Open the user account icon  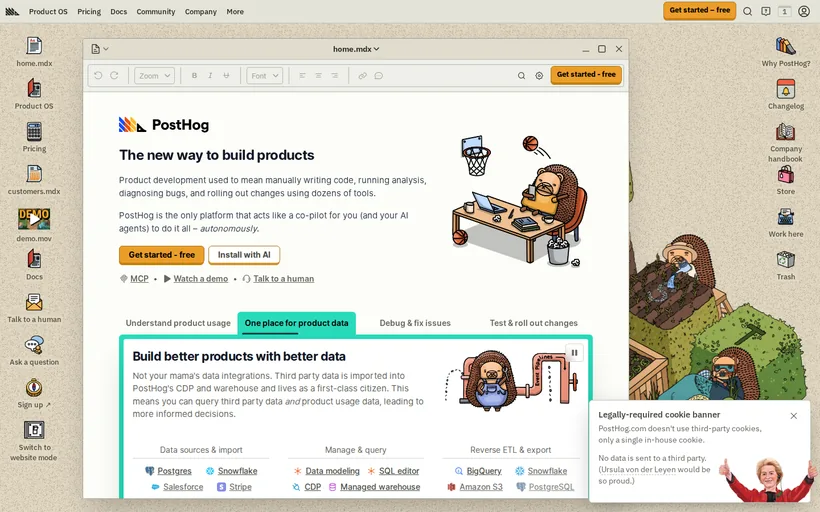point(804,12)
